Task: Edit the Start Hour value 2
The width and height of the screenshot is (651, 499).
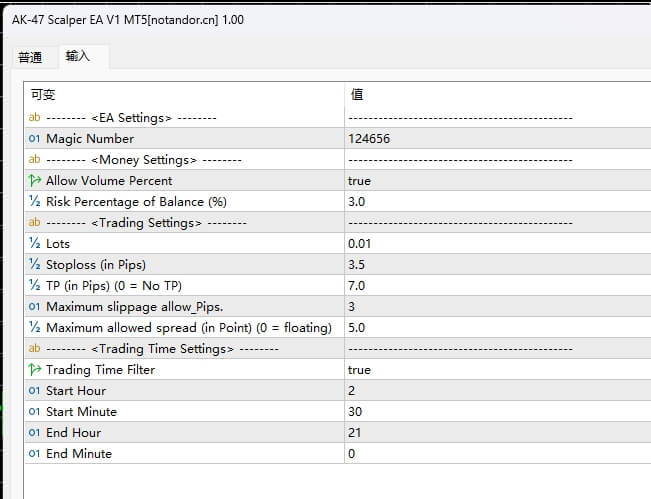Action: pyautogui.click(x=352, y=391)
